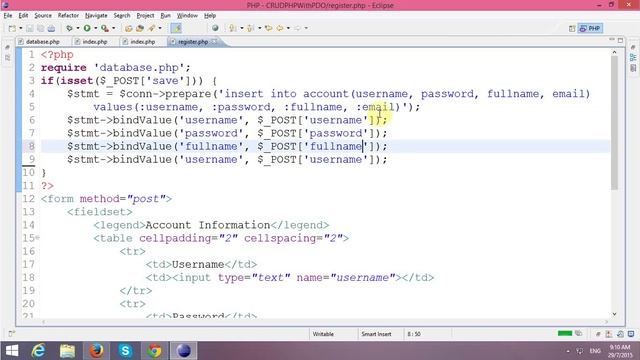
Task: Click the Forward navigation arrow icon
Action: 298,28
